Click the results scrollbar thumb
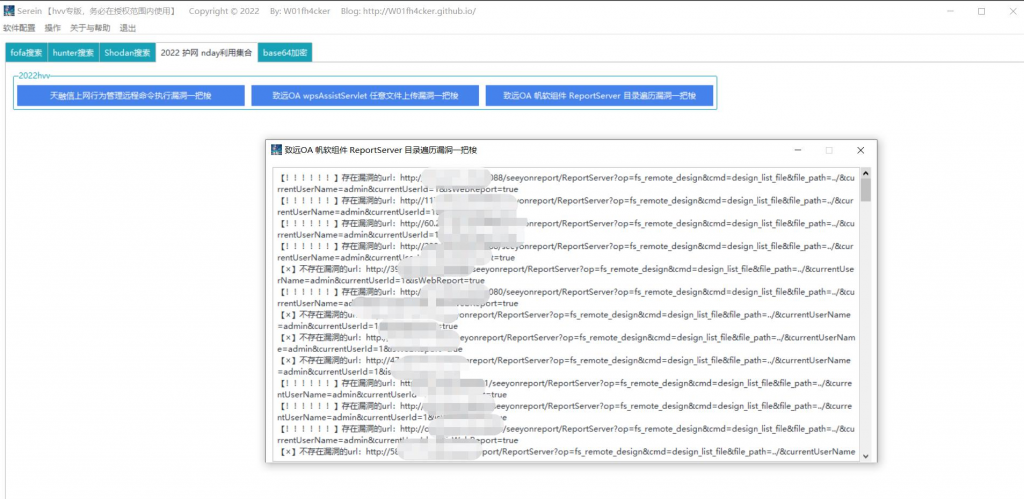 tap(865, 190)
